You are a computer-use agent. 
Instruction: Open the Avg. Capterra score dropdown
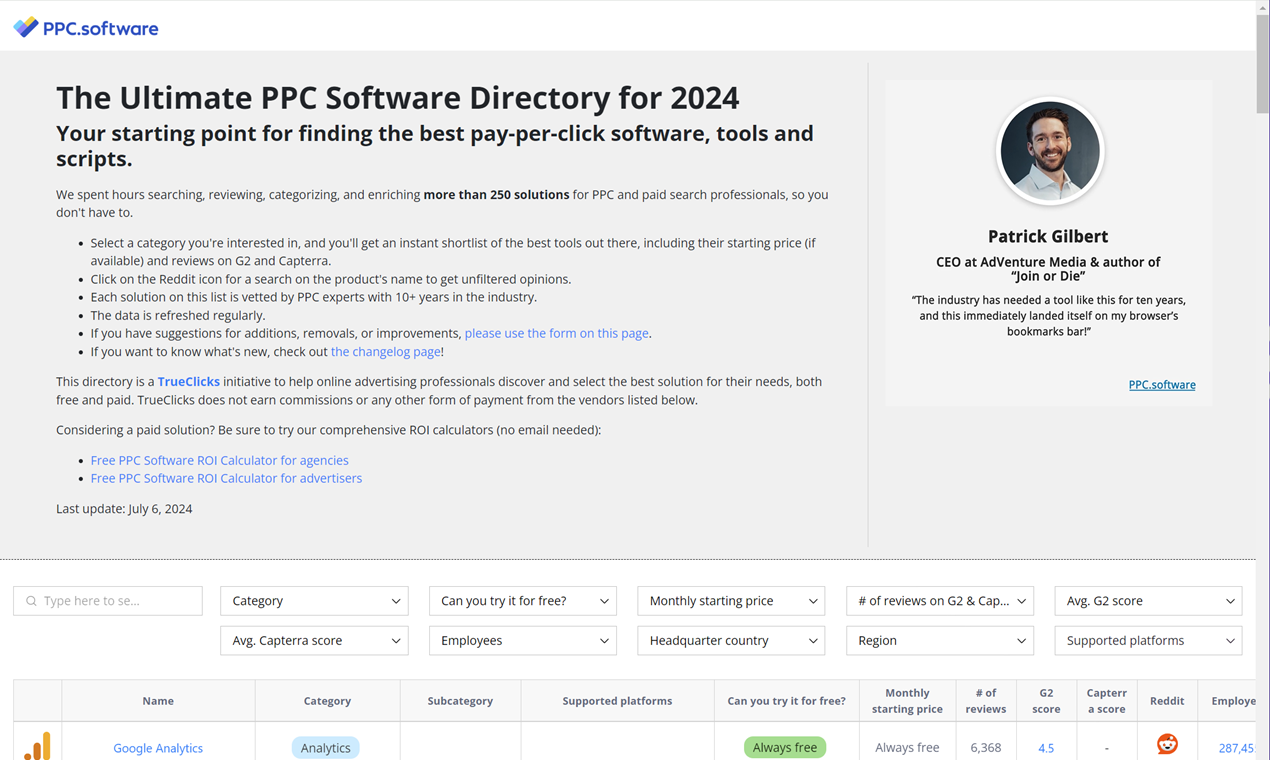[314, 641]
